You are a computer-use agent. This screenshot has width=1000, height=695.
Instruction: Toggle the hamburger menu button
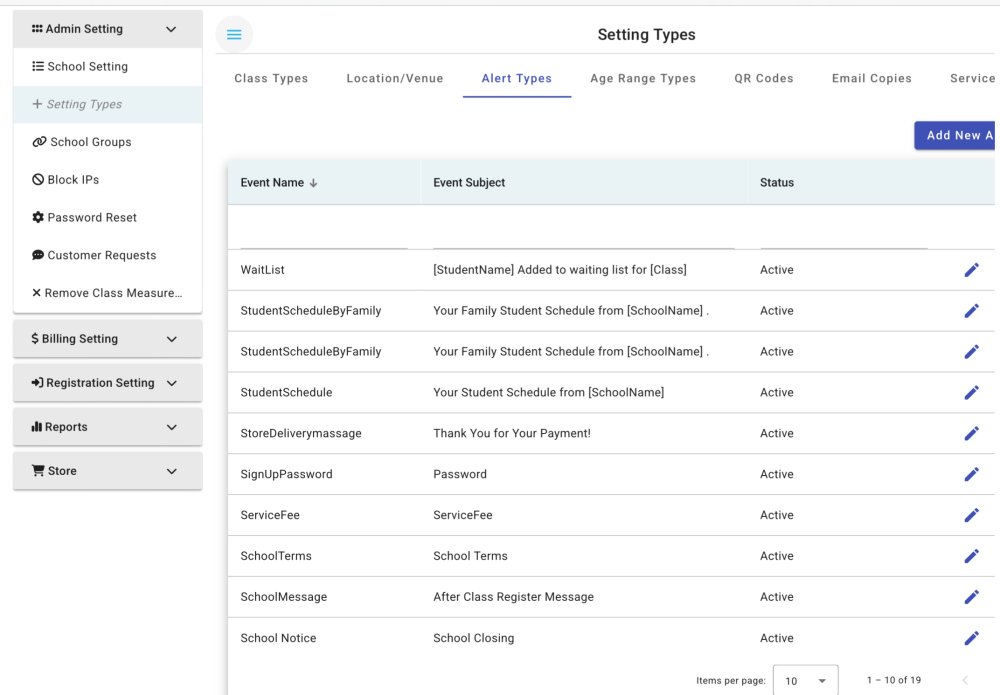[x=234, y=34]
